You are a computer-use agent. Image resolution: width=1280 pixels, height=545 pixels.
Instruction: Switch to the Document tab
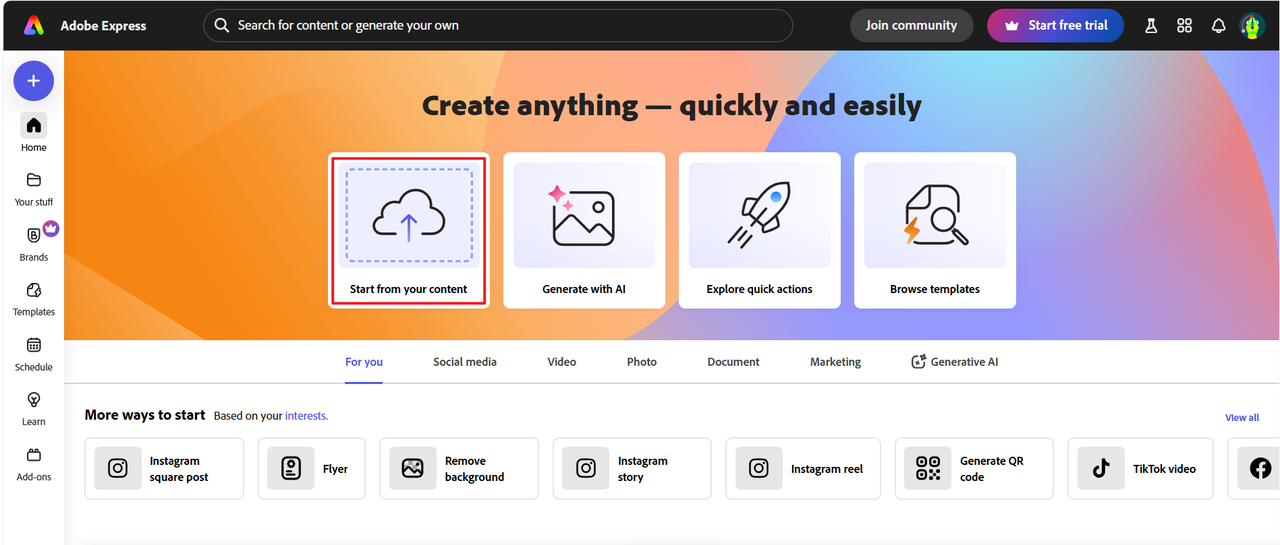(733, 362)
